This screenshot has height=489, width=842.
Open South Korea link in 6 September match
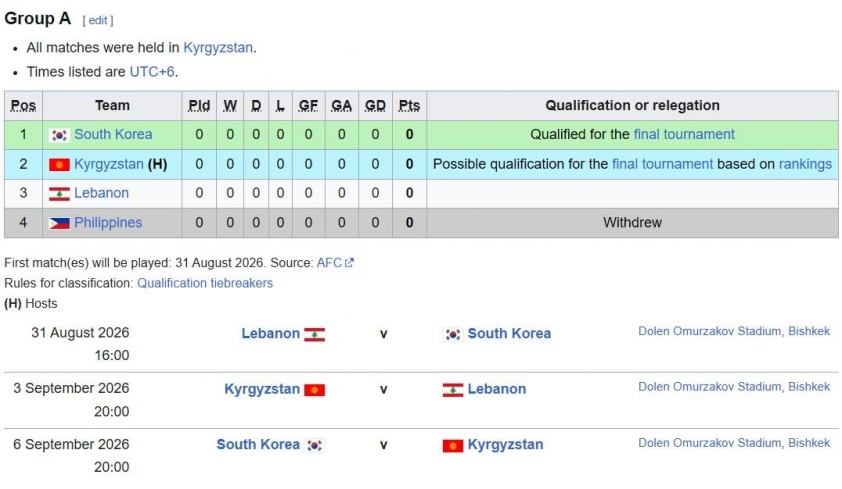258,444
